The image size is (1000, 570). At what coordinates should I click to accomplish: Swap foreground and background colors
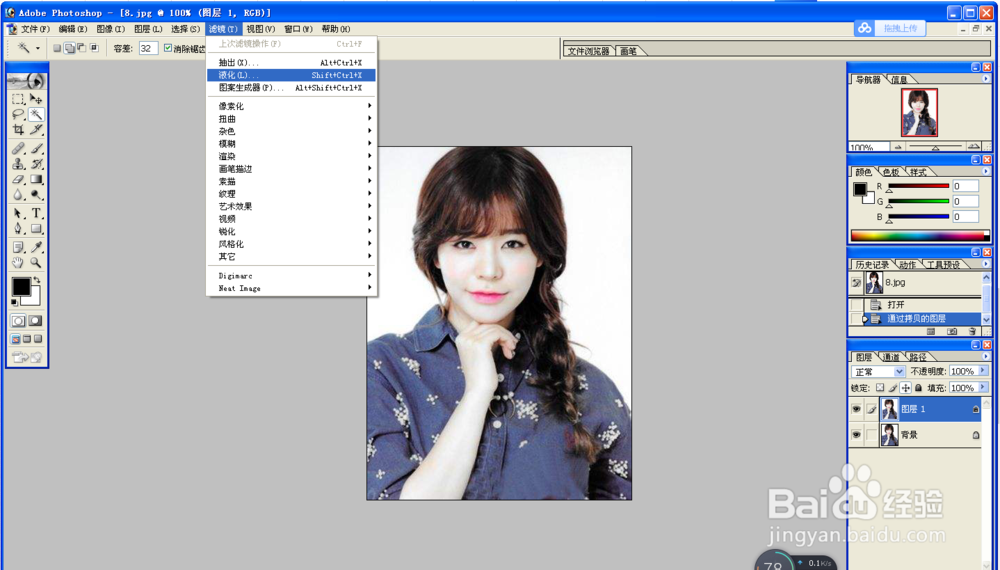(37, 280)
